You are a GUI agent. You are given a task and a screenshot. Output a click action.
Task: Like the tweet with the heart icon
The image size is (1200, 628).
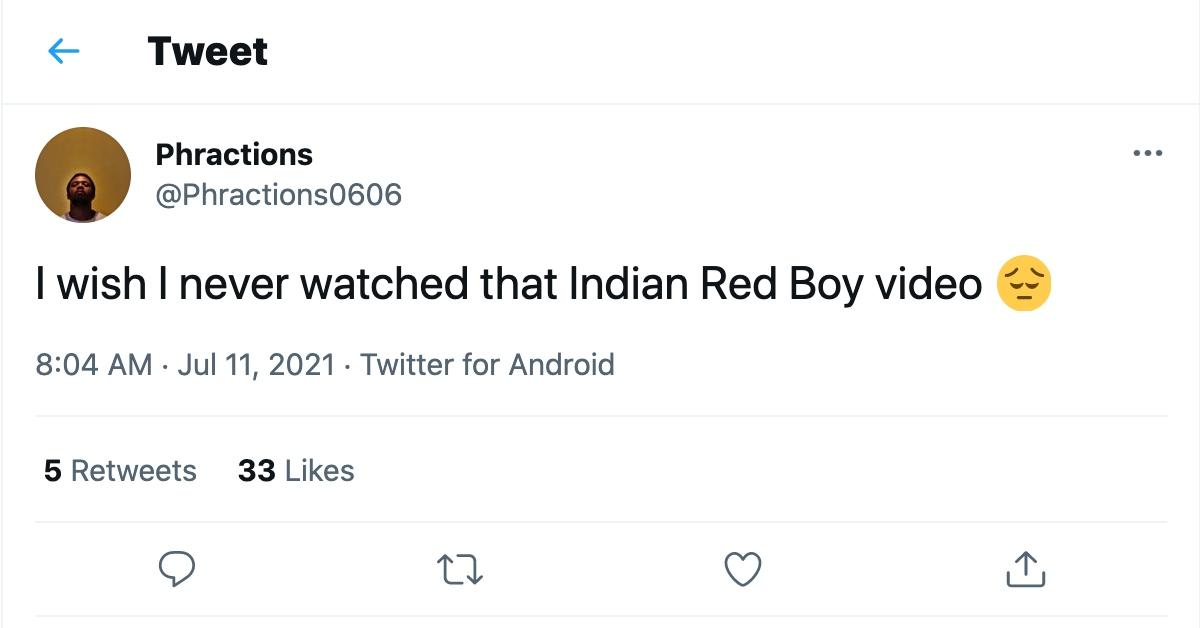[742, 569]
